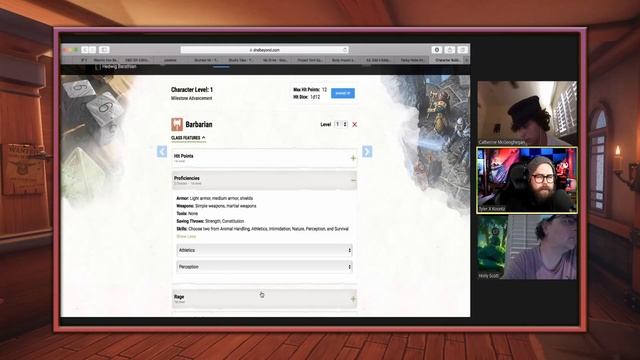The width and height of the screenshot is (640, 360).
Task: Click the Safari forward navigation arrow
Action: coord(93,50)
